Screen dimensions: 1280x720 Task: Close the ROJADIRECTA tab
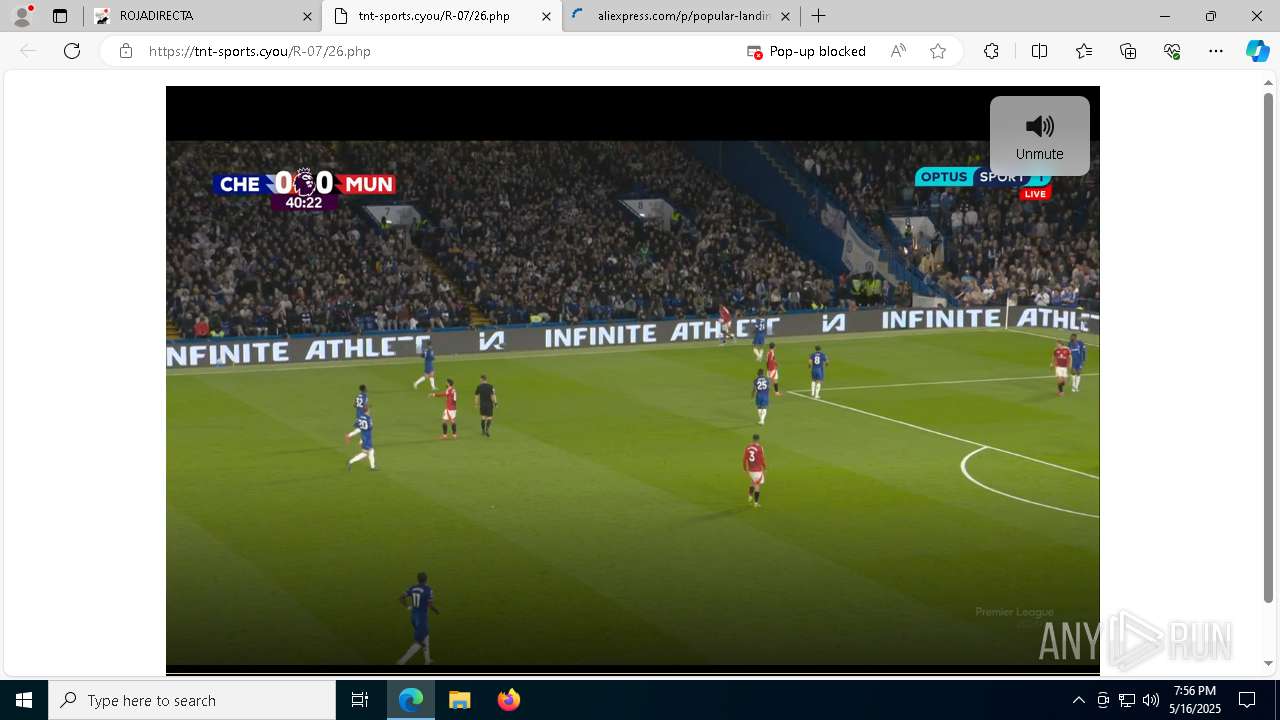[307, 16]
